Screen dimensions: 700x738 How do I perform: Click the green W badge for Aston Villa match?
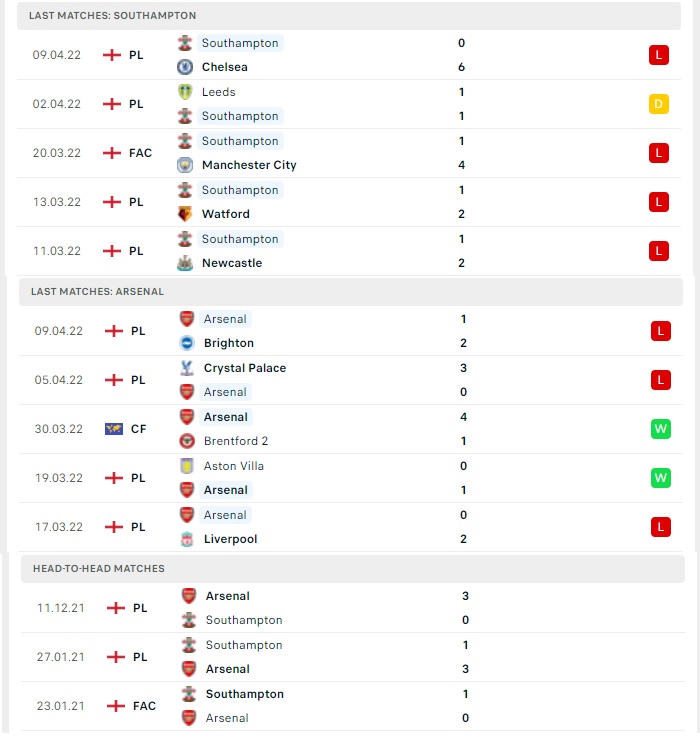click(660, 478)
